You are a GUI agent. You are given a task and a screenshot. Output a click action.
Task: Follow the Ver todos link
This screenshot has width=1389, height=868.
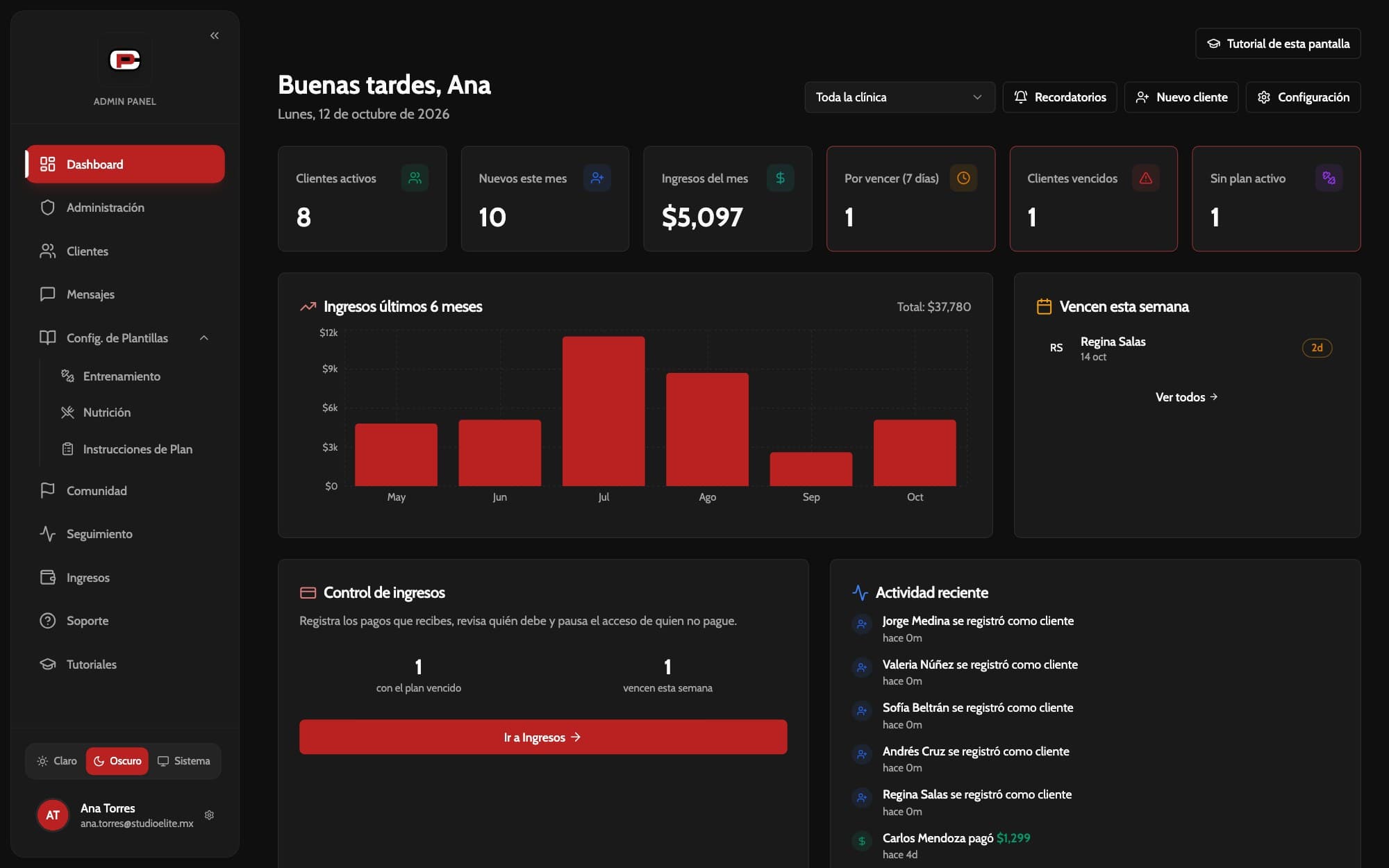point(1186,397)
